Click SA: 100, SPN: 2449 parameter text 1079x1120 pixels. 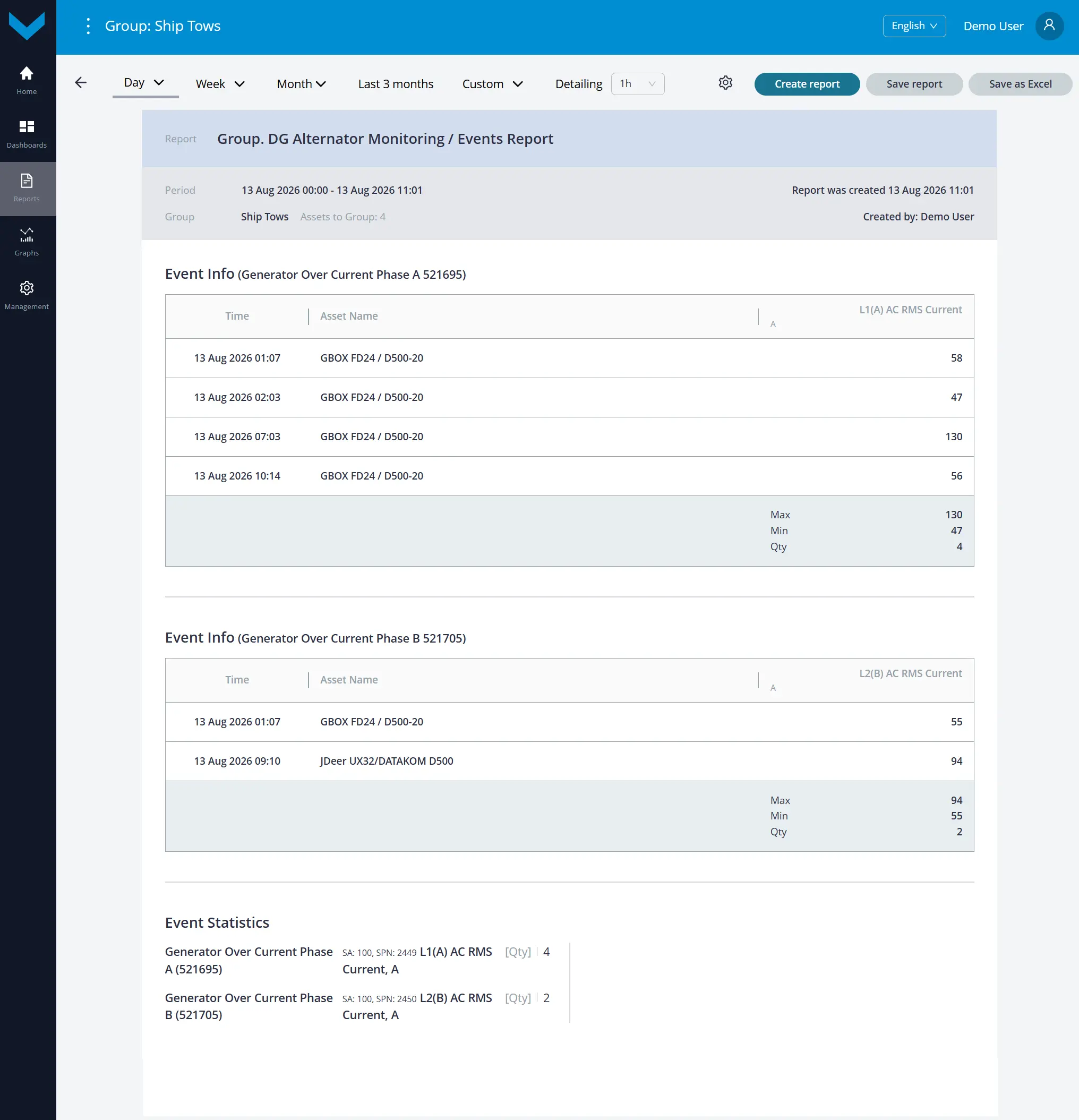(x=379, y=953)
